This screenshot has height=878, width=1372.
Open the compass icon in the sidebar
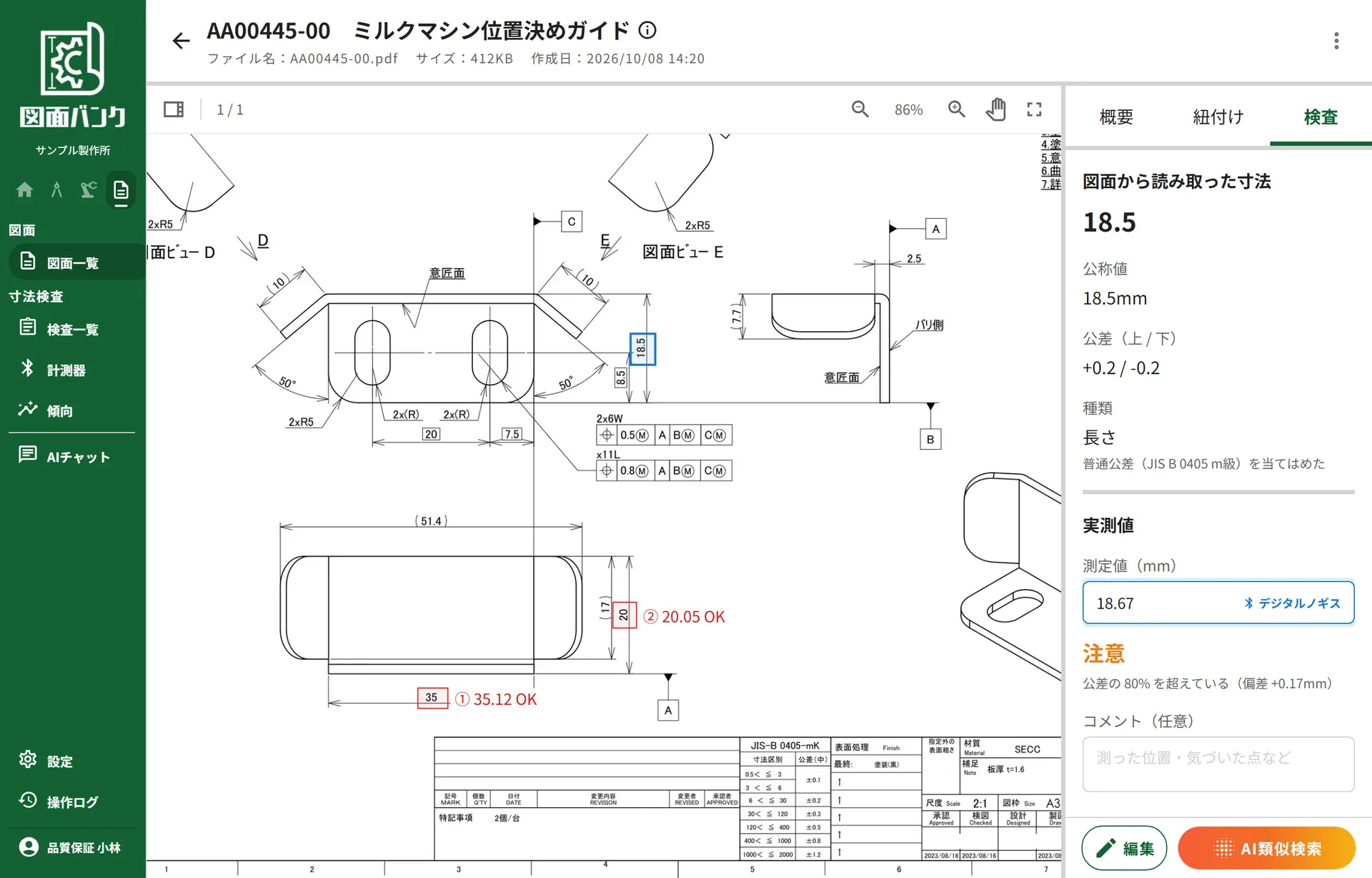tap(56, 189)
